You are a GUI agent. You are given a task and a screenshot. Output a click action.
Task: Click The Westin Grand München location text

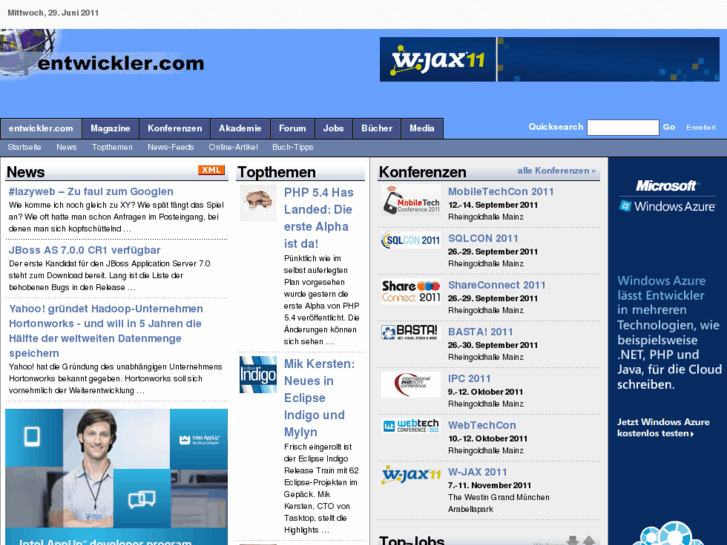[498, 497]
